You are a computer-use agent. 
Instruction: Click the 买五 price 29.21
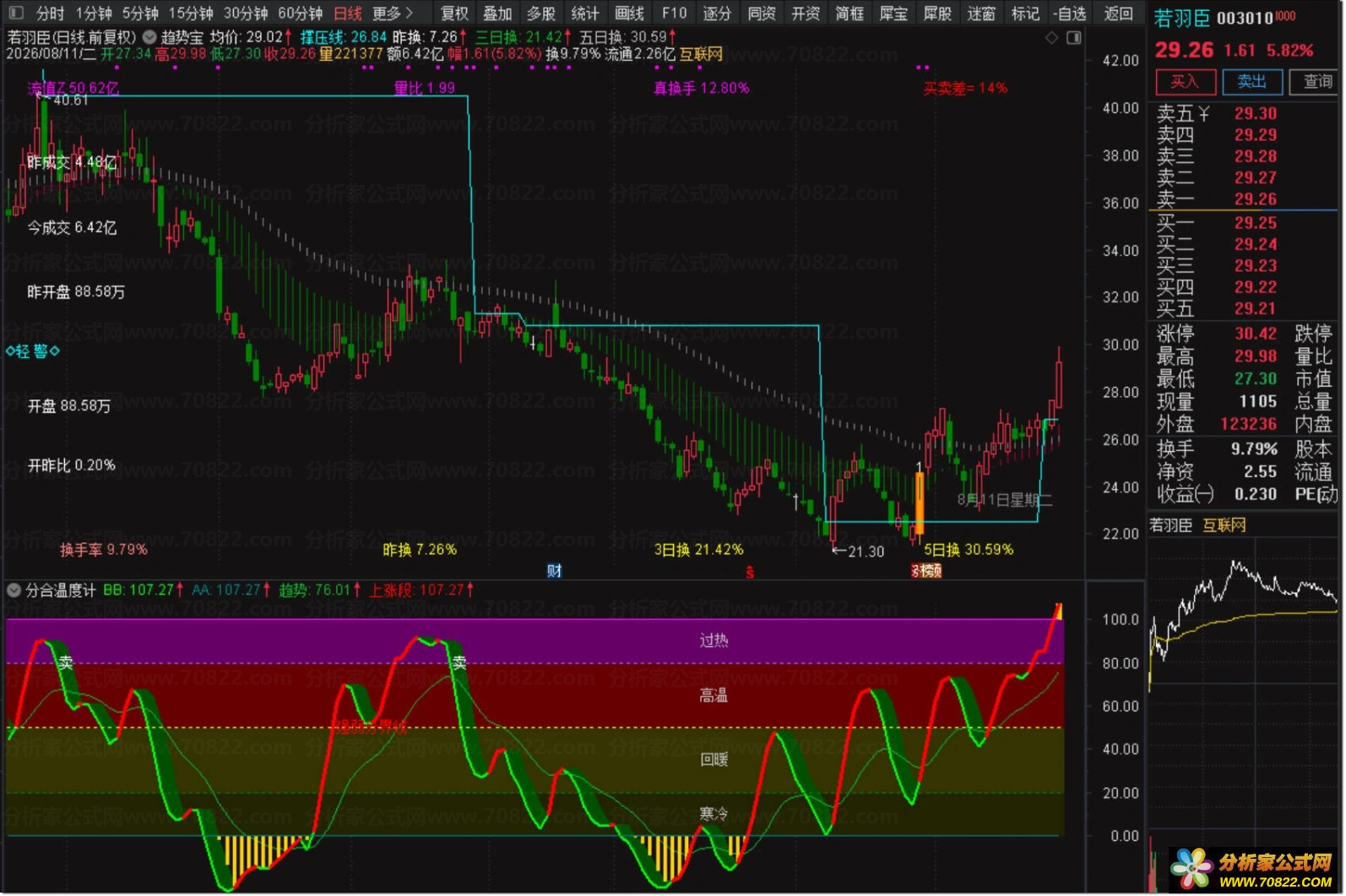pos(1256,309)
